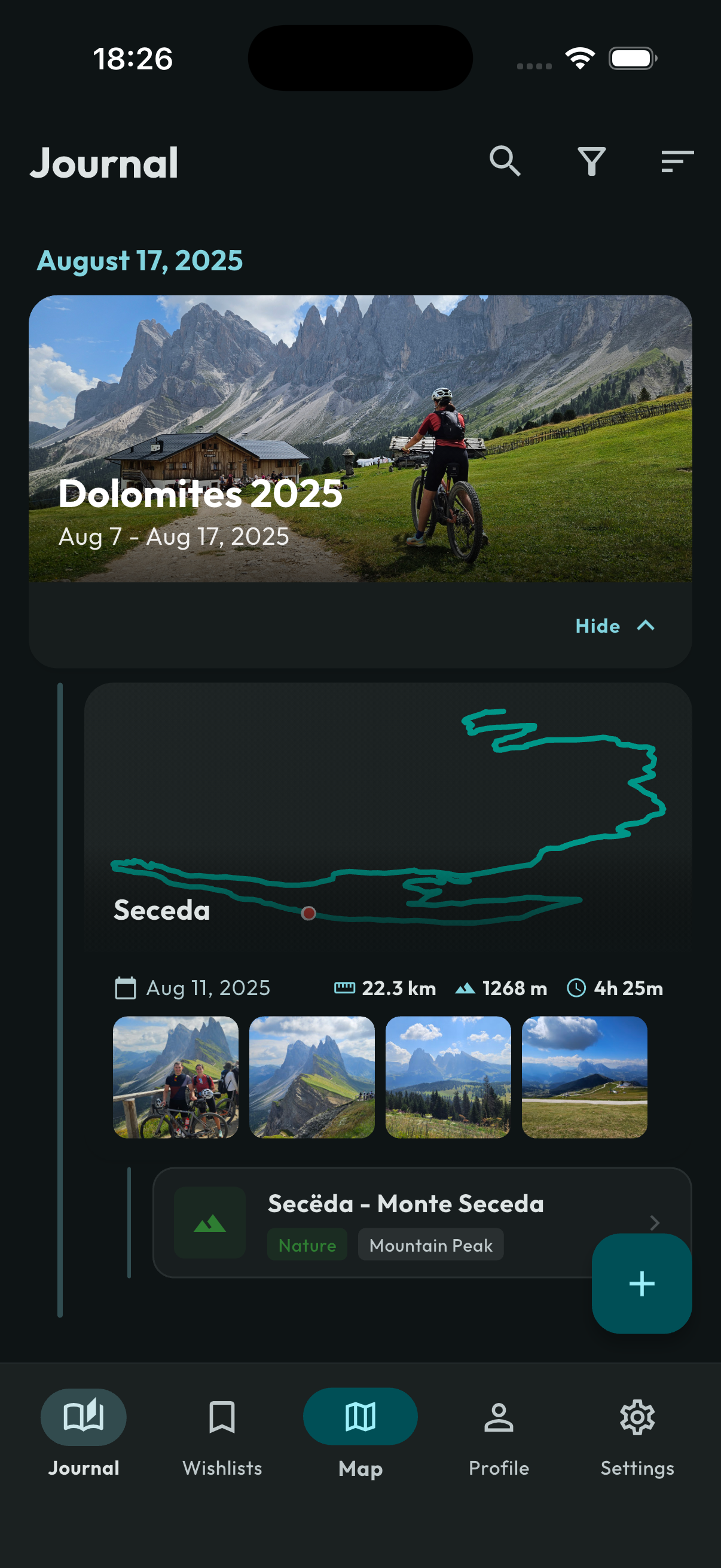
Task: Tap the red marker on Seceda route
Action: coord(308,913)
